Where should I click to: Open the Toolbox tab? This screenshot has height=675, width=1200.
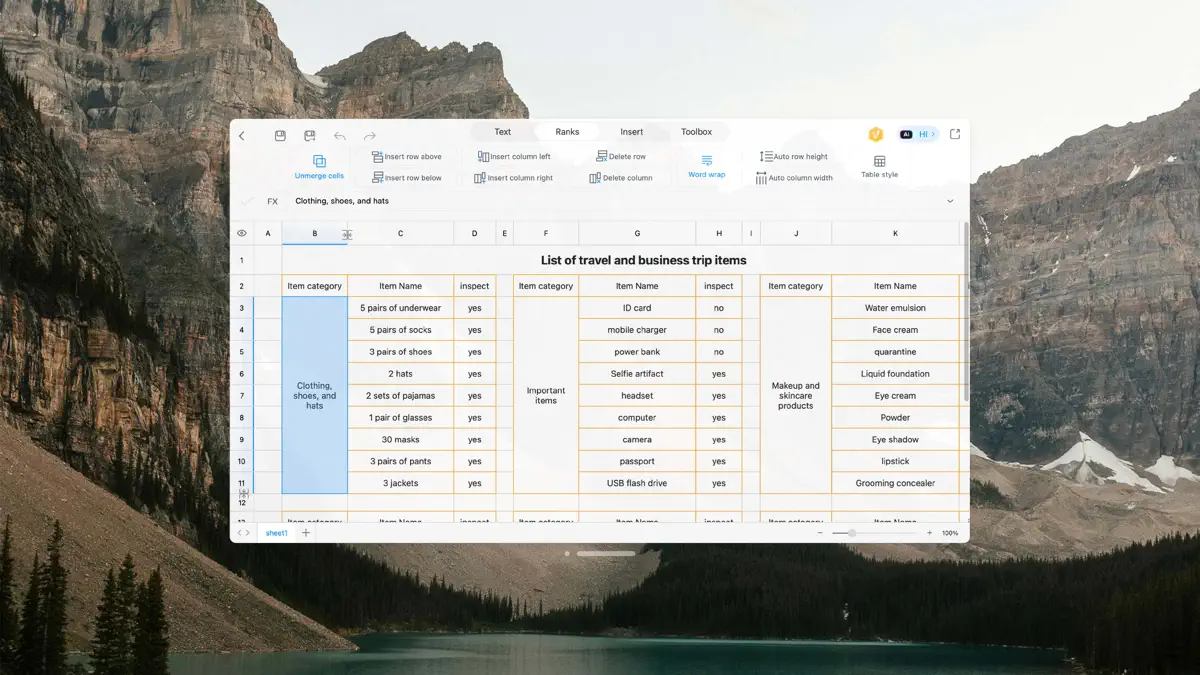[x=696, y=131]
